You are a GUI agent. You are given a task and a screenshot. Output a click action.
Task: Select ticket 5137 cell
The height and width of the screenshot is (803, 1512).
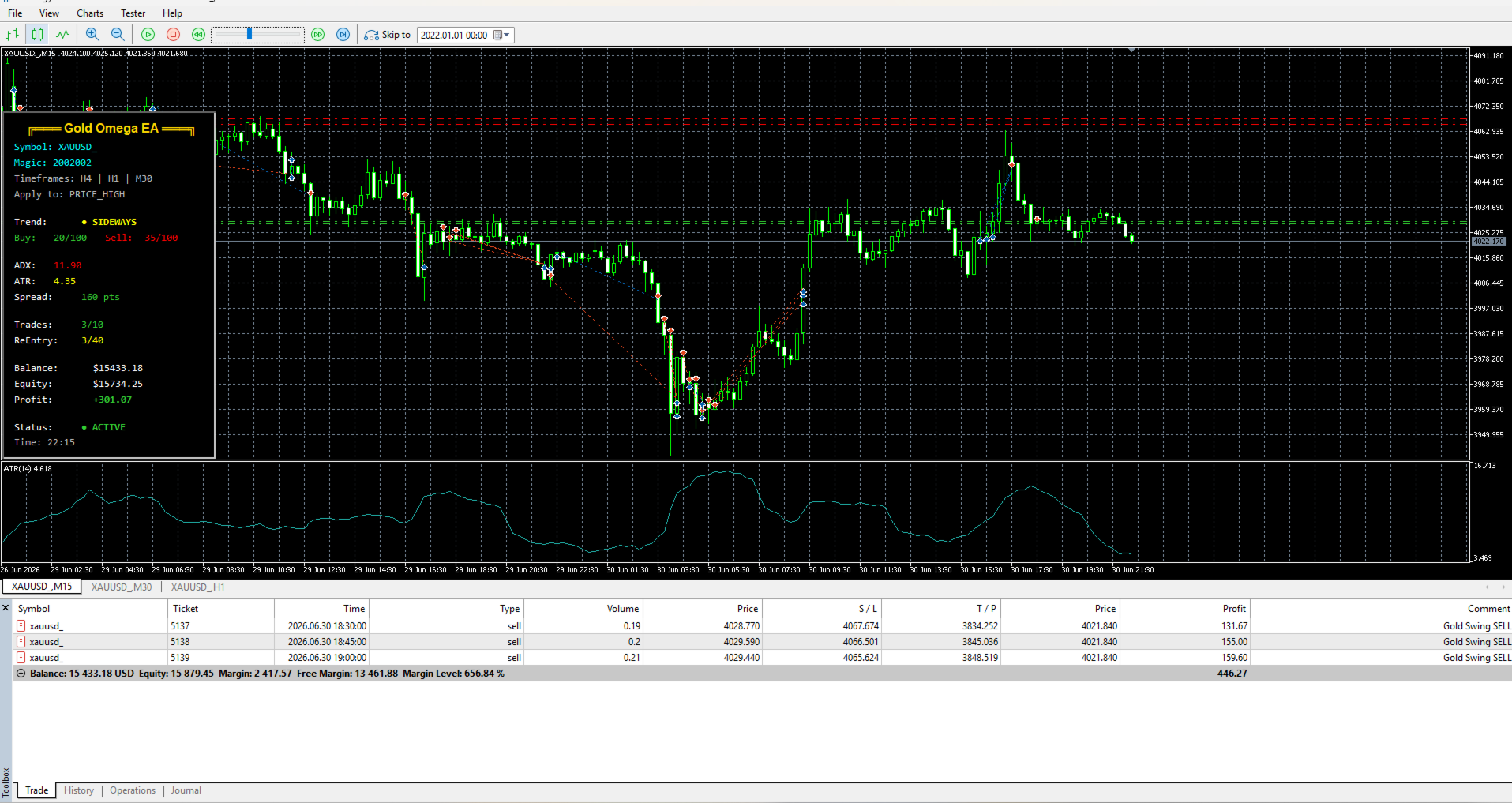point(180,626)
